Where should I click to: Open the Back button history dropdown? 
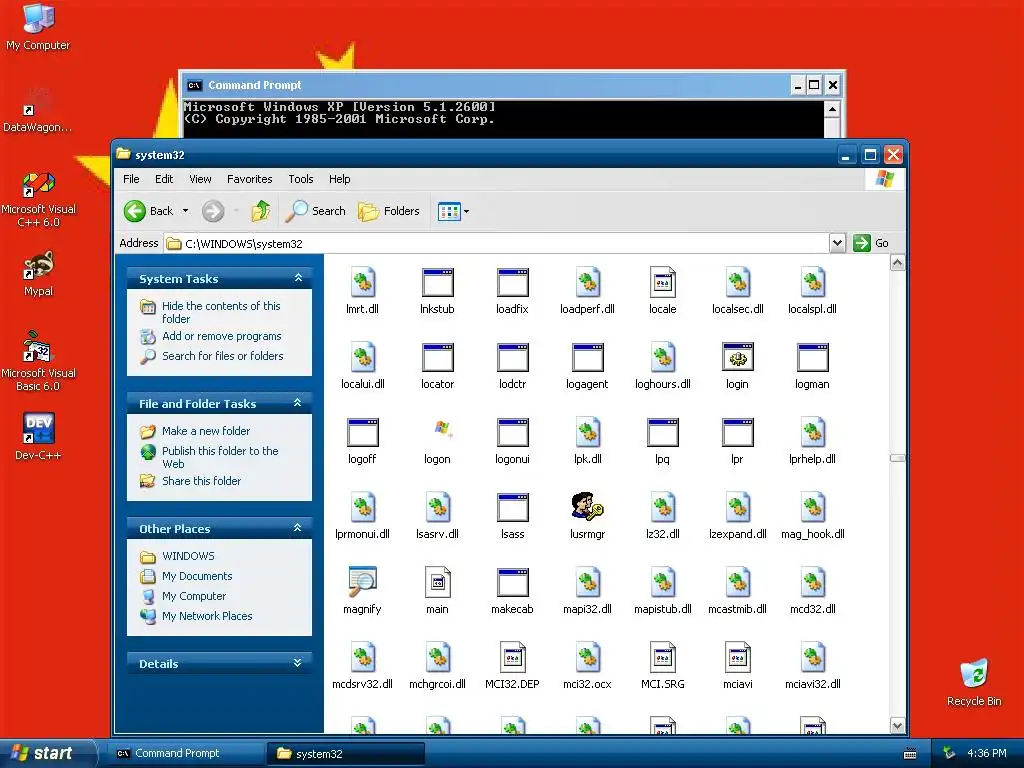coord(185,211)
